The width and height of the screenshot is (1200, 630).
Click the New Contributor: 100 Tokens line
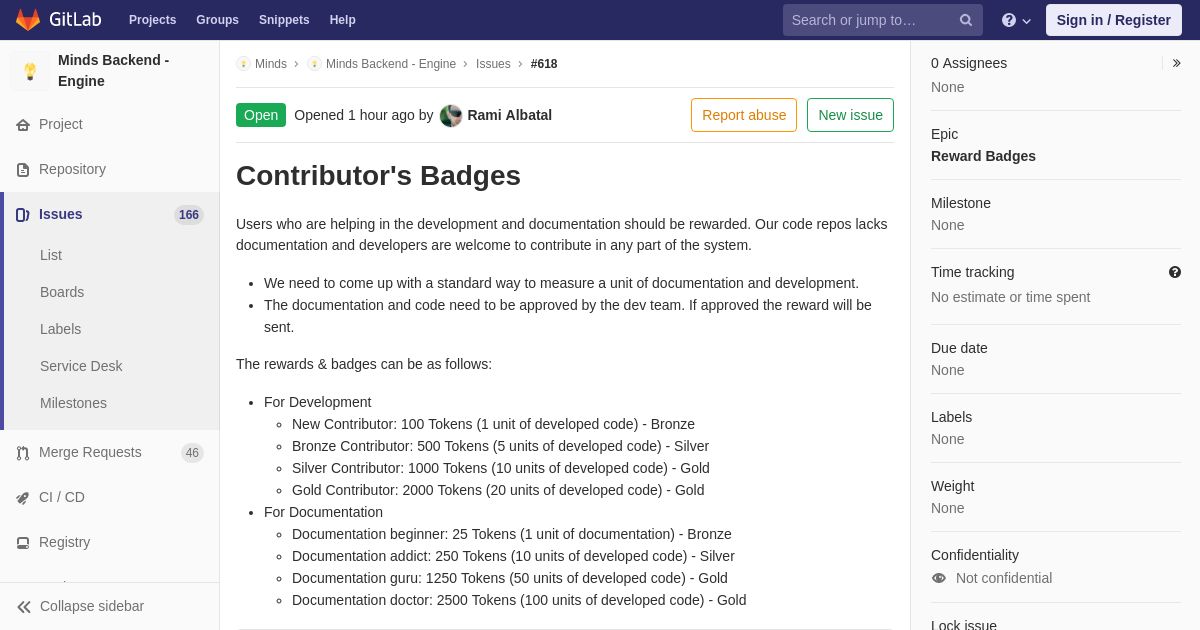click(x=493, y=424)
